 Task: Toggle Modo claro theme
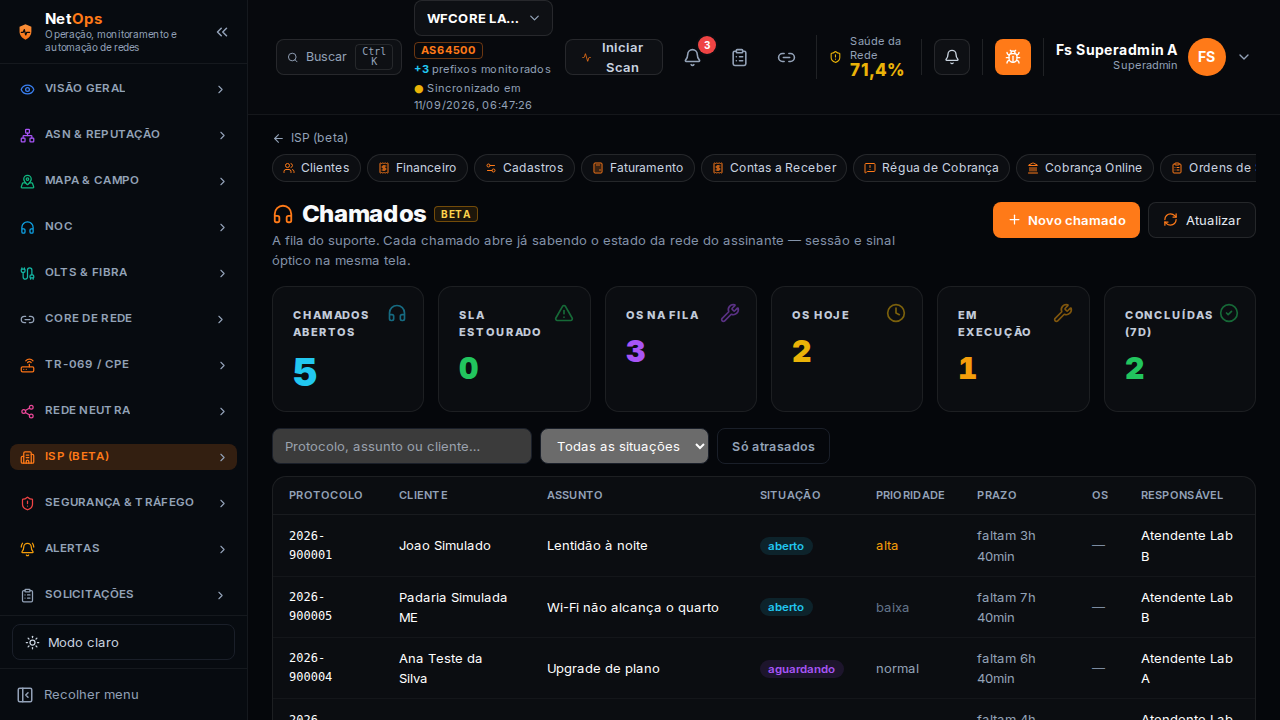click(123, 642)
